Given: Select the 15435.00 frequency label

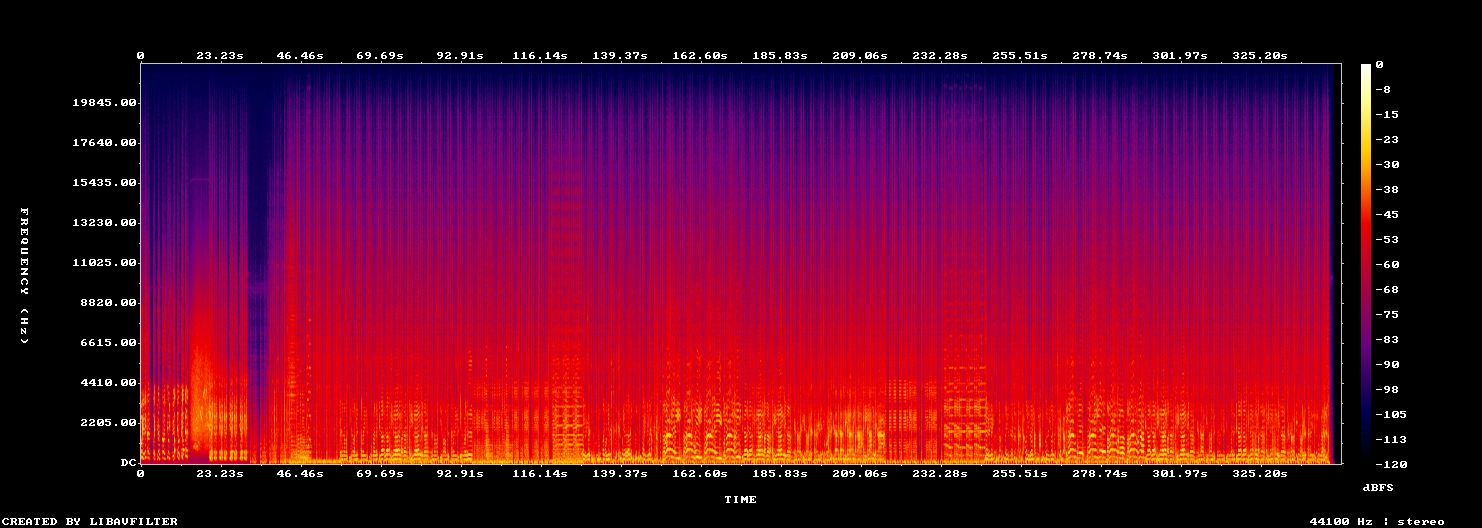Looking at the screenshot, I should 105,183.
